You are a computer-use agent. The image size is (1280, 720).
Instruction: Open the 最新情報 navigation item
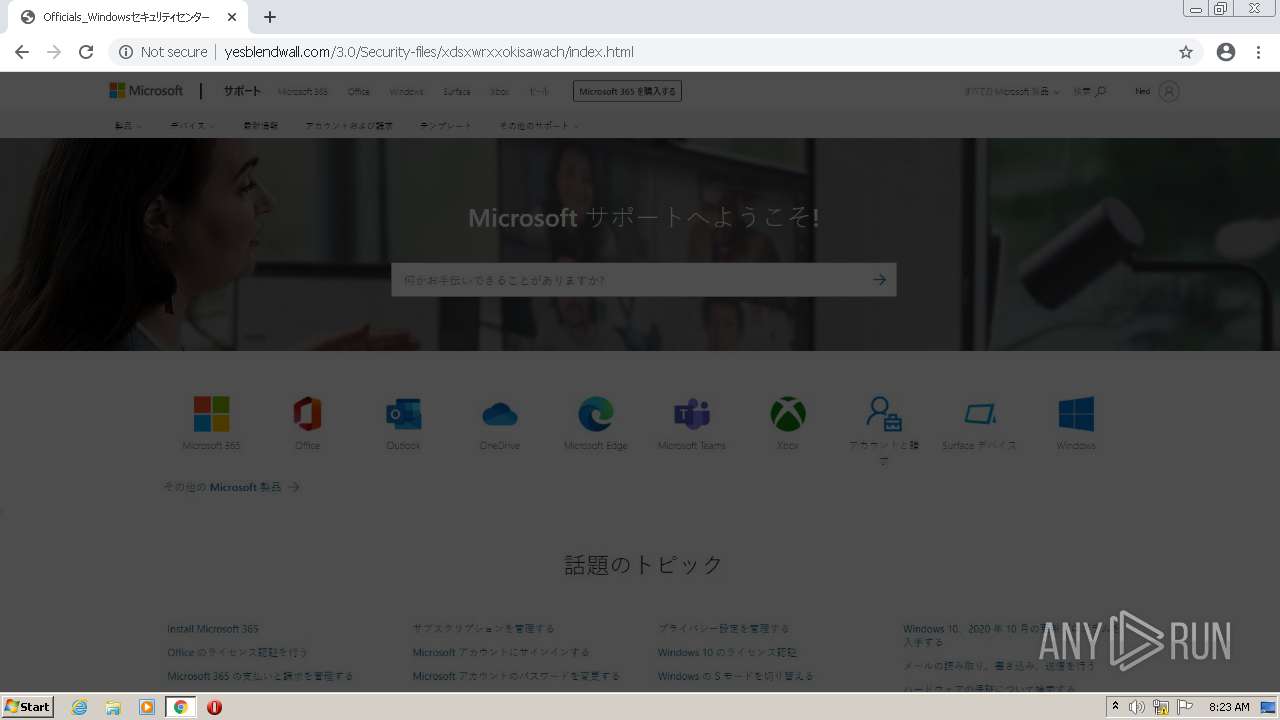coord(261,126)
